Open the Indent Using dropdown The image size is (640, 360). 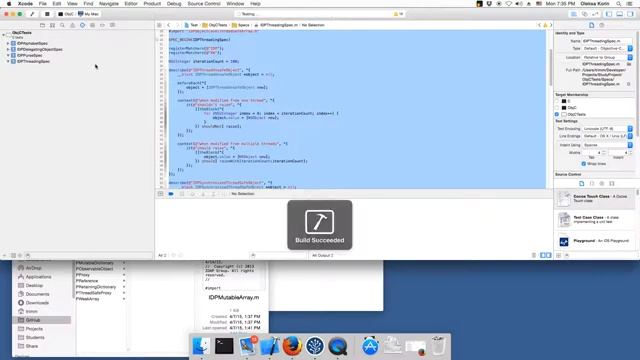point(607,145)
